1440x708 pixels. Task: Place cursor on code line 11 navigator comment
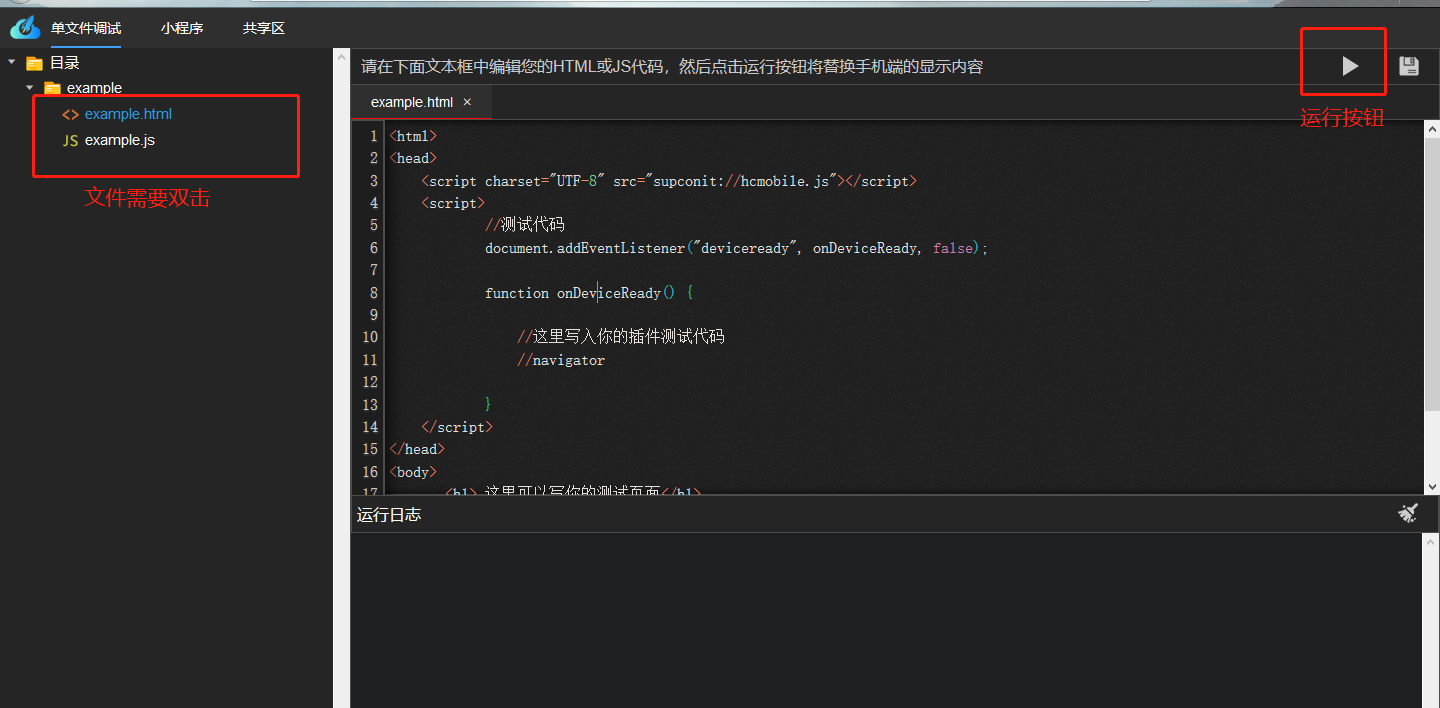[x=561, y=360]
